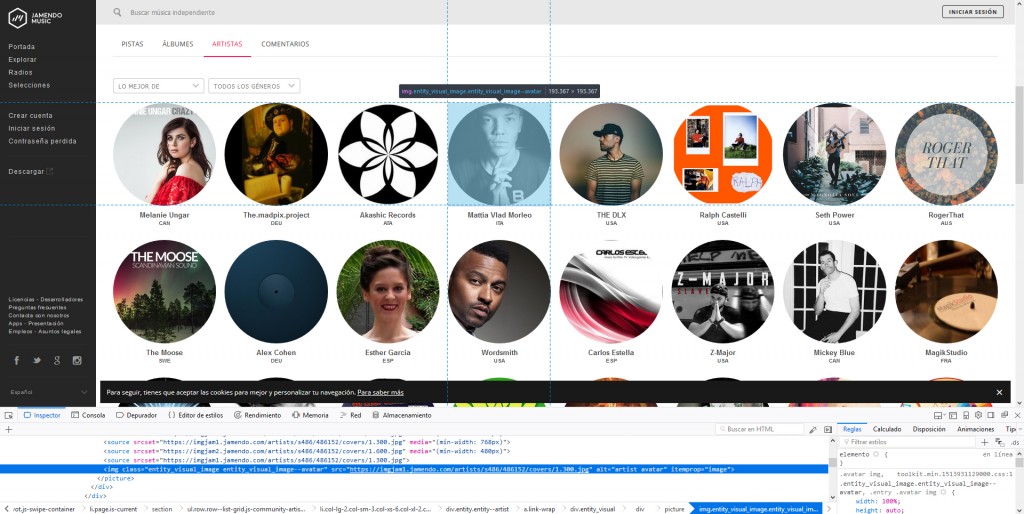This screenshot has height=514, width=1024.
Task: Click the add new rule plus icon
Action: 984,441
